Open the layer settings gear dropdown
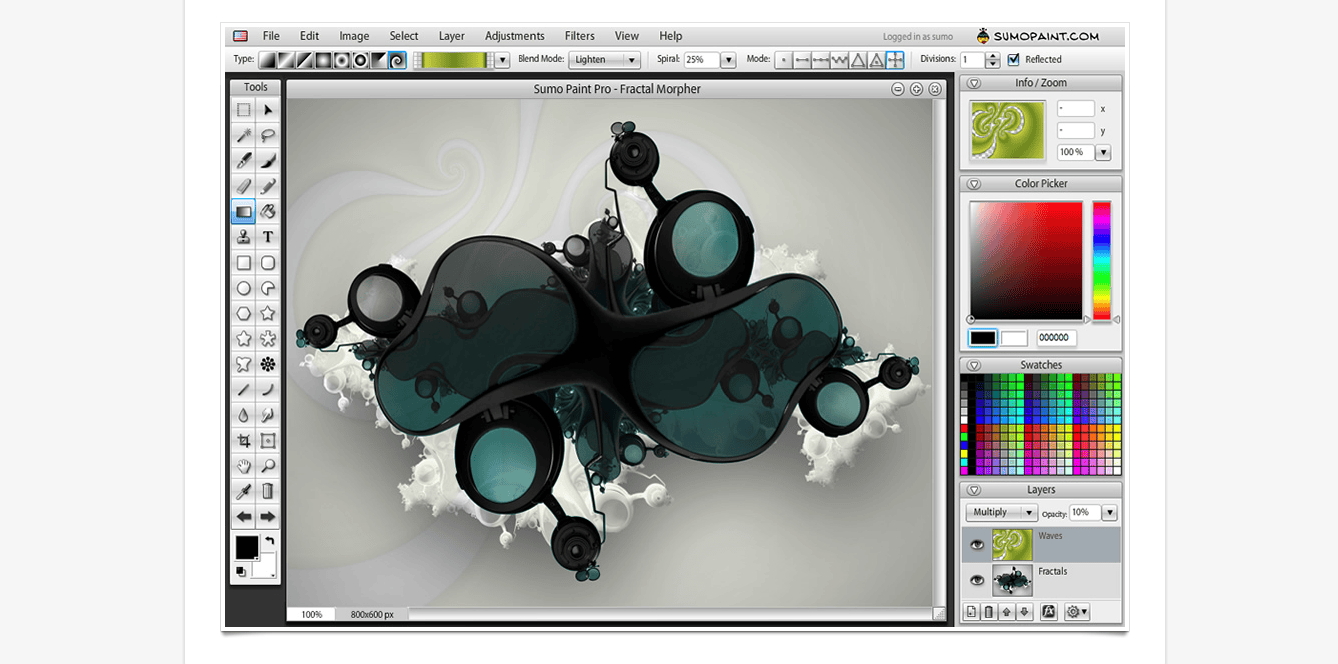This screenshot has width=1338, height=664. (x=1077, y=612)
